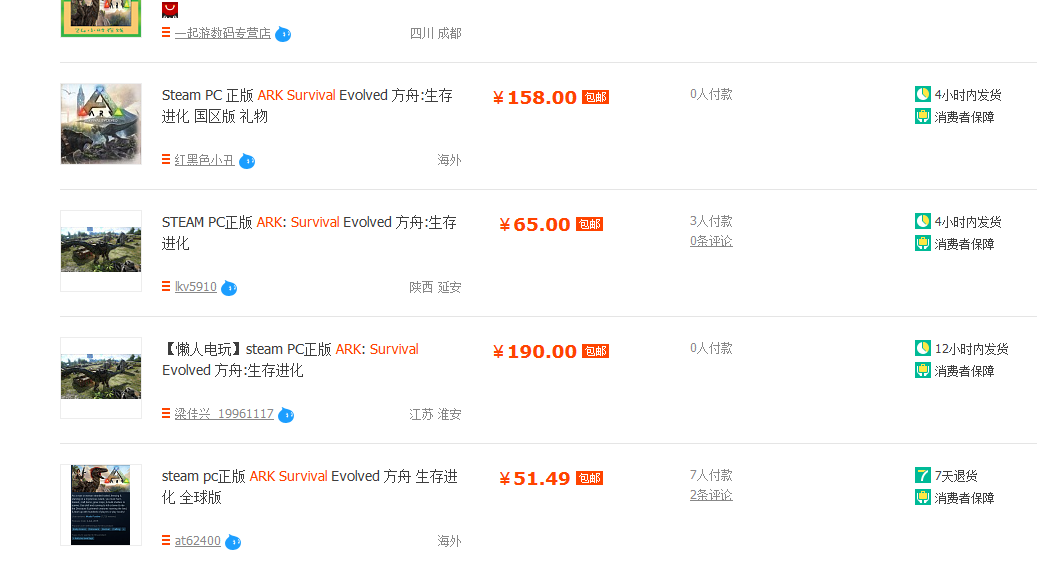Open the 2条评论 reviews link
1037x569 pixels.
tap(711, 495)
